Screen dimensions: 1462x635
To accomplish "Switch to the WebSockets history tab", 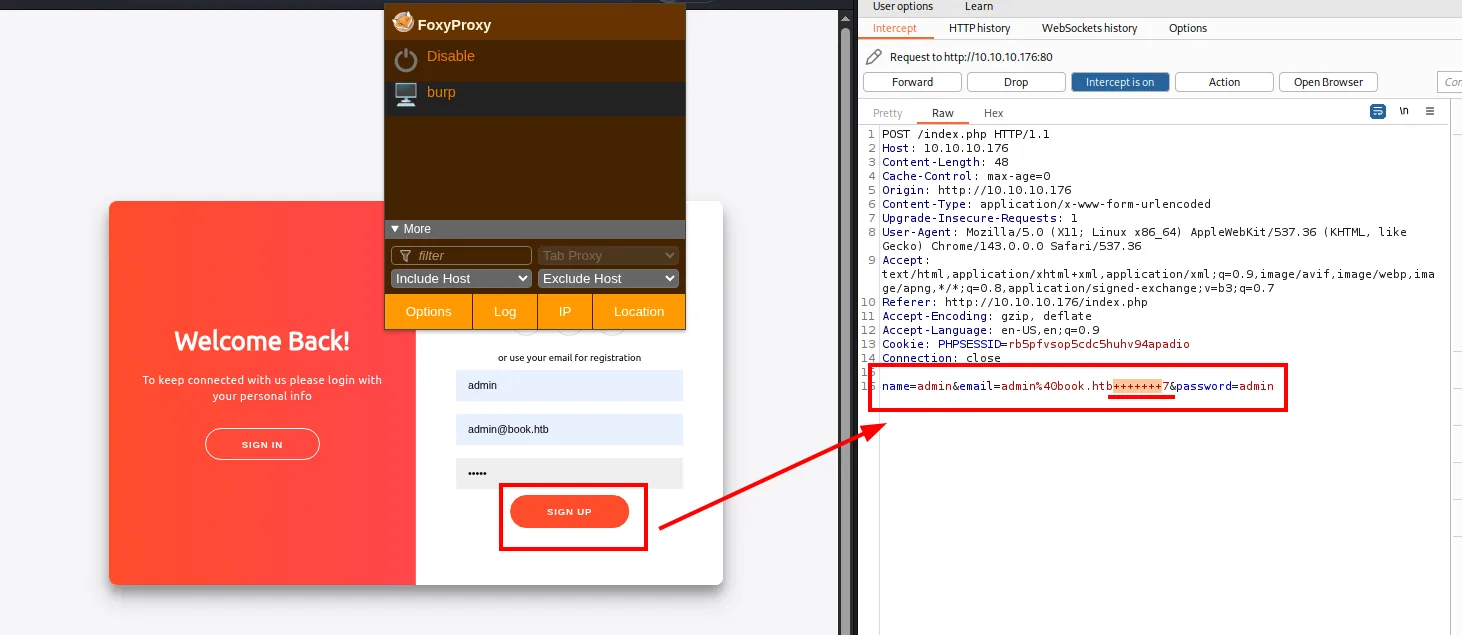I will click(1089, 28).
